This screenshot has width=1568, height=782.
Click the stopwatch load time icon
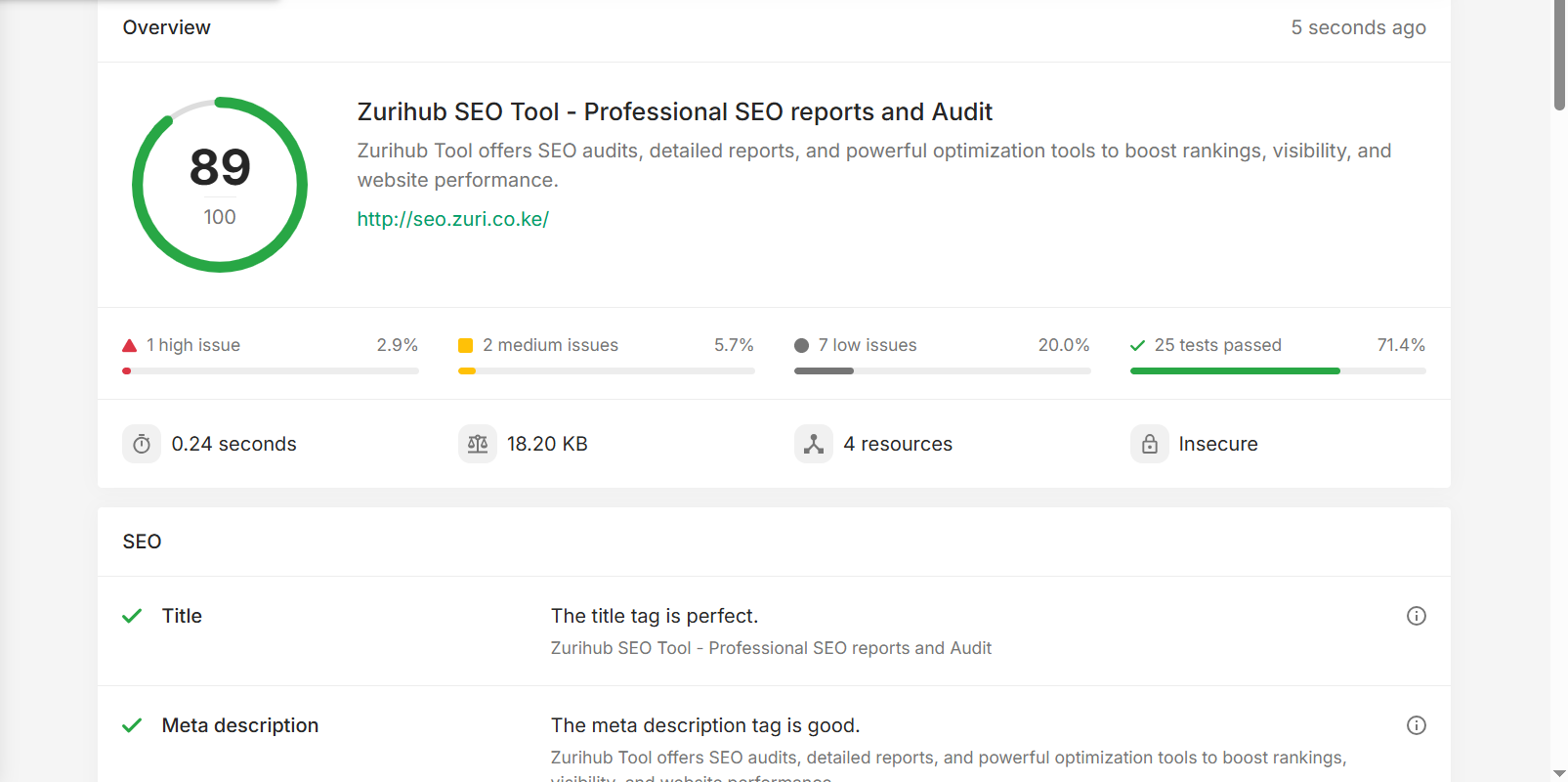pos(142,444)
